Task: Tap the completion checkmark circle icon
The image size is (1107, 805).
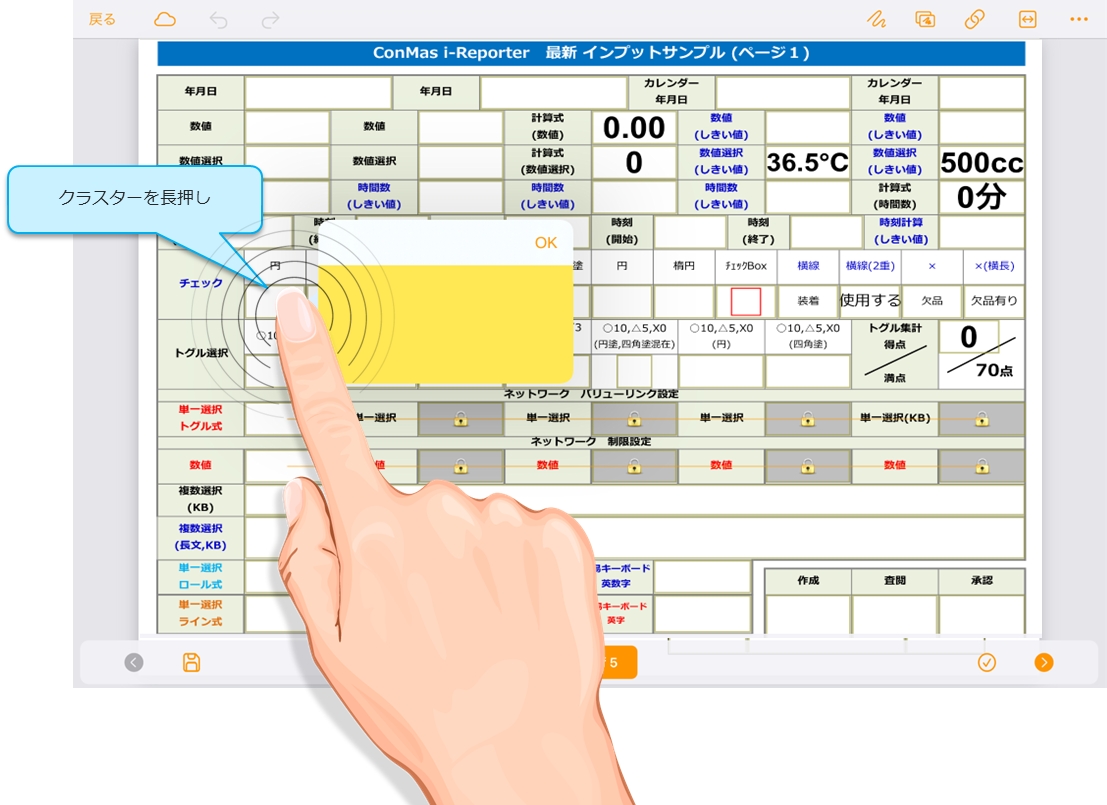Action: coord(986,662)
